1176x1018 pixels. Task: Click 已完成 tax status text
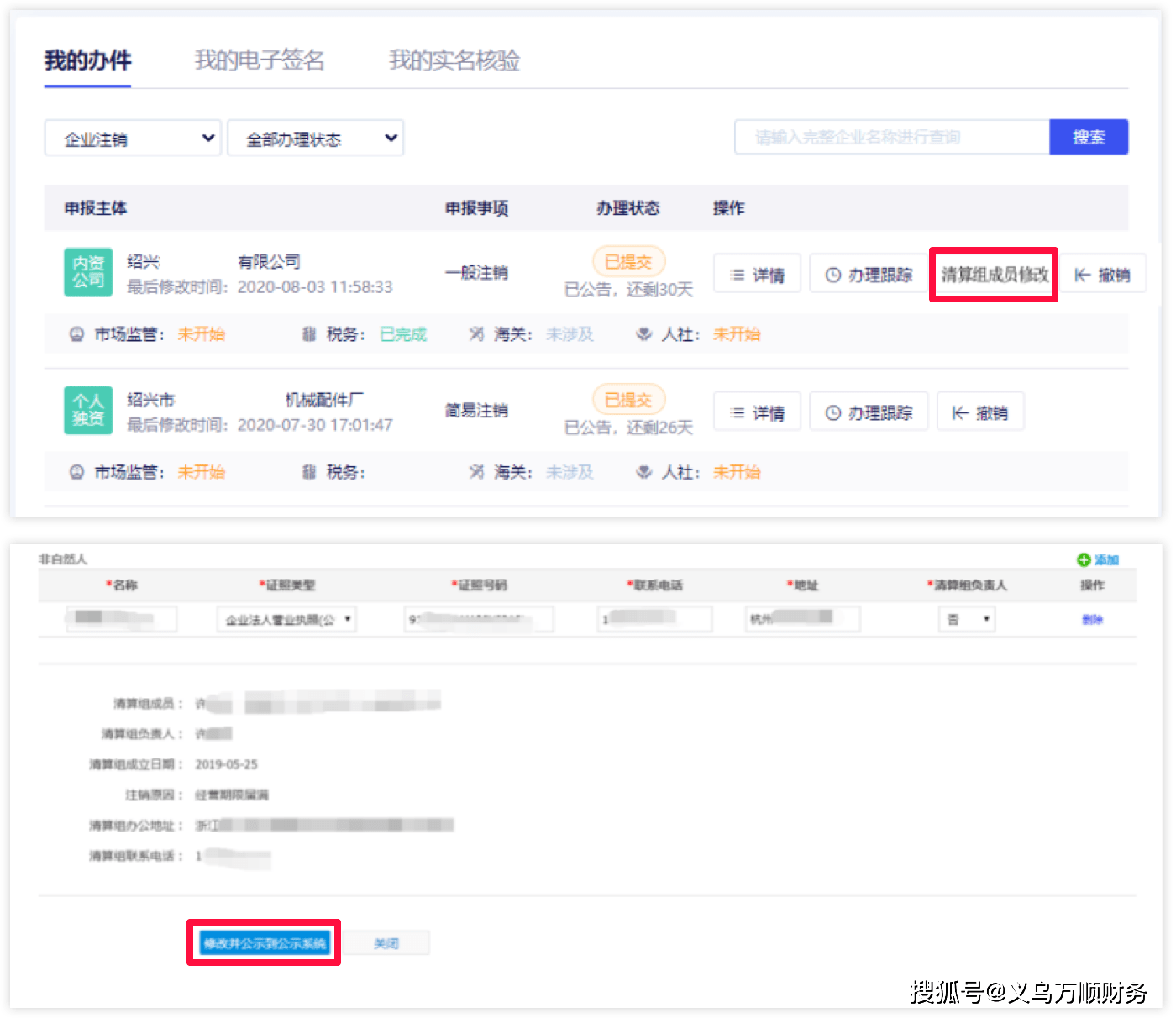pos(403,334)
